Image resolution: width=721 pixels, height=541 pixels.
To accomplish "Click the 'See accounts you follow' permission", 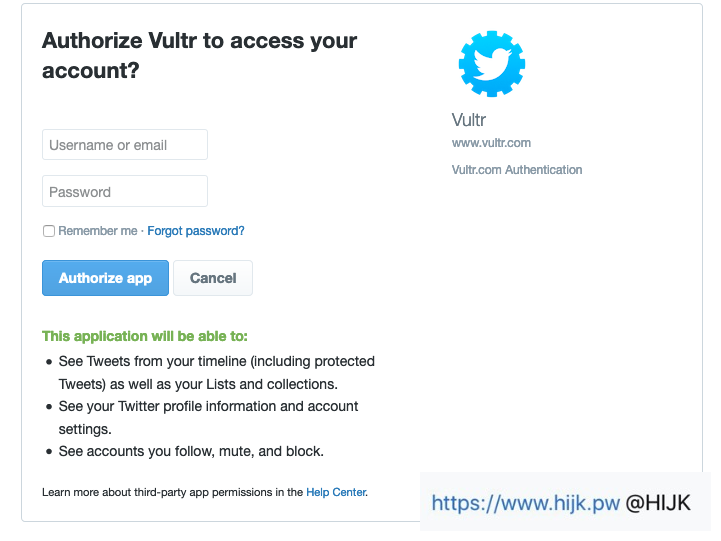I will point(190,451).
